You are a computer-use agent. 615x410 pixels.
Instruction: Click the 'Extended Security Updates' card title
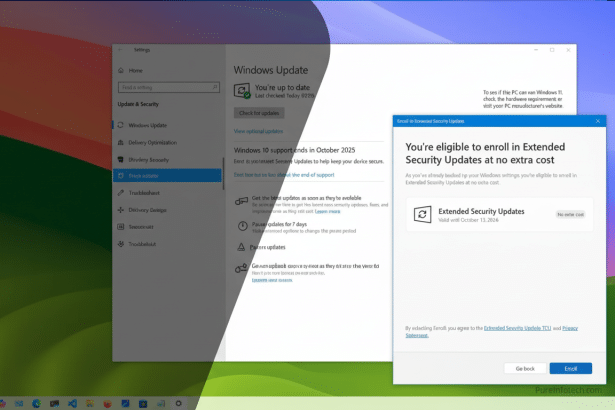[481, 211]
